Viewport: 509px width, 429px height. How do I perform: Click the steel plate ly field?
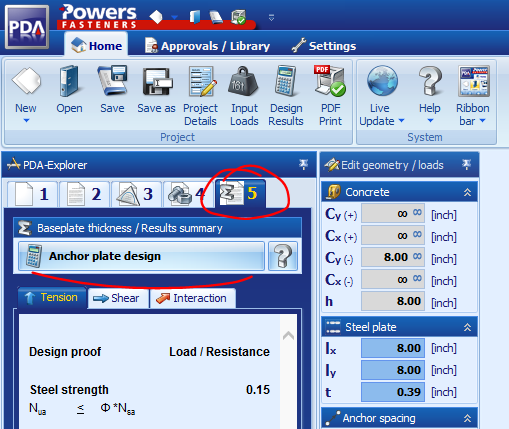tap(393, 370)
